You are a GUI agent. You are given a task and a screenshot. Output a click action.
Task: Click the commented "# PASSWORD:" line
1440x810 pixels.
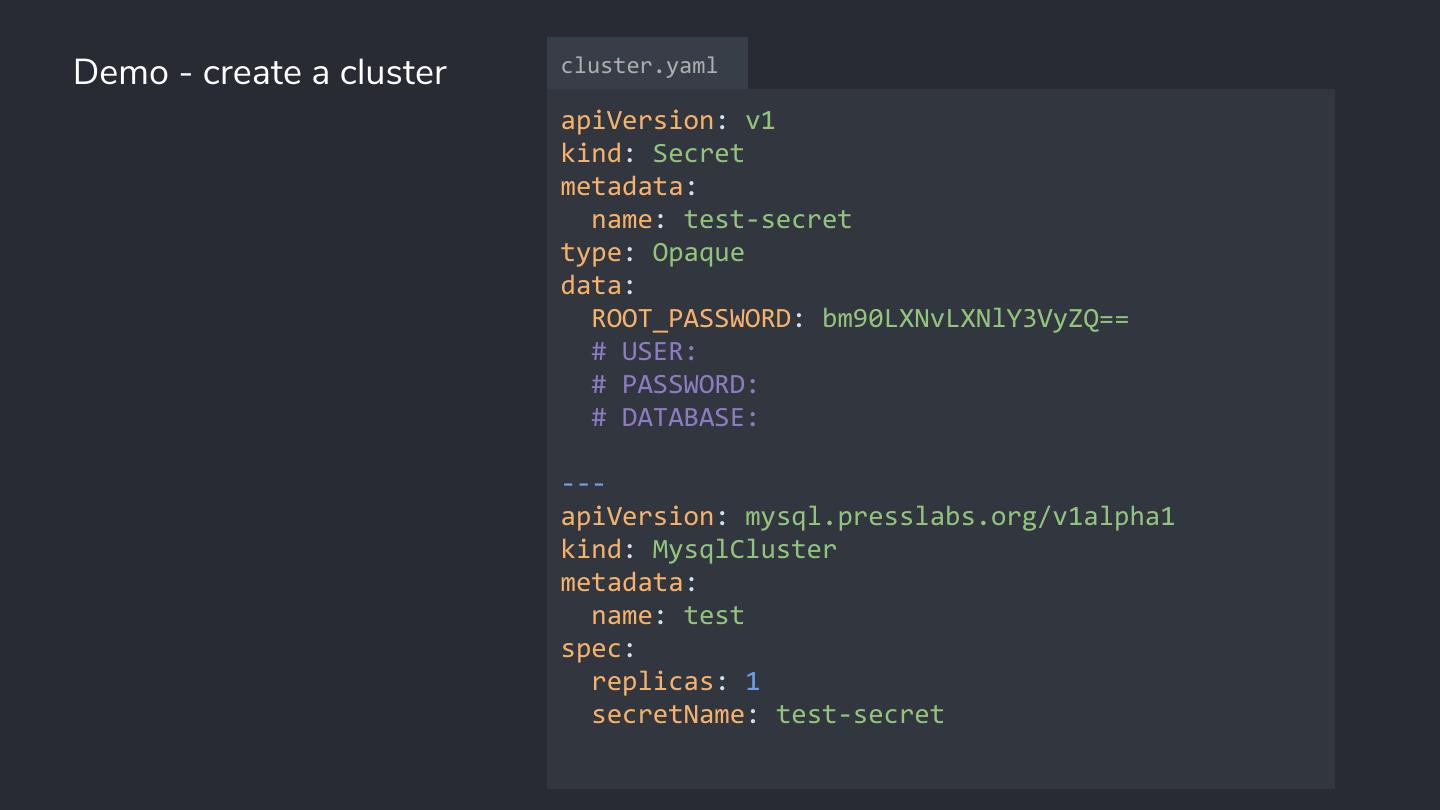(675, 385)
